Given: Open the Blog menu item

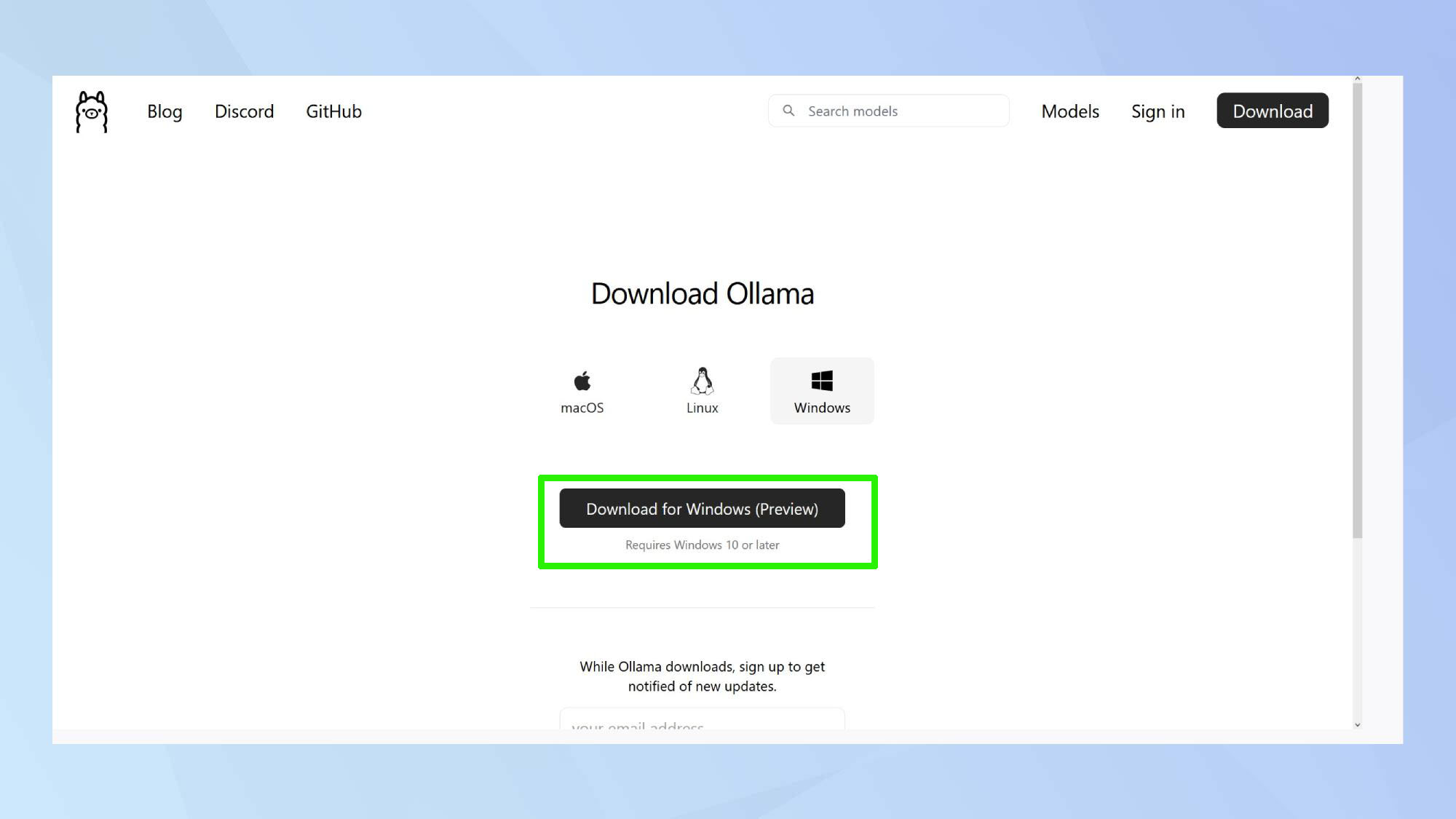Looking at the screenshot, I should (164, 111).
